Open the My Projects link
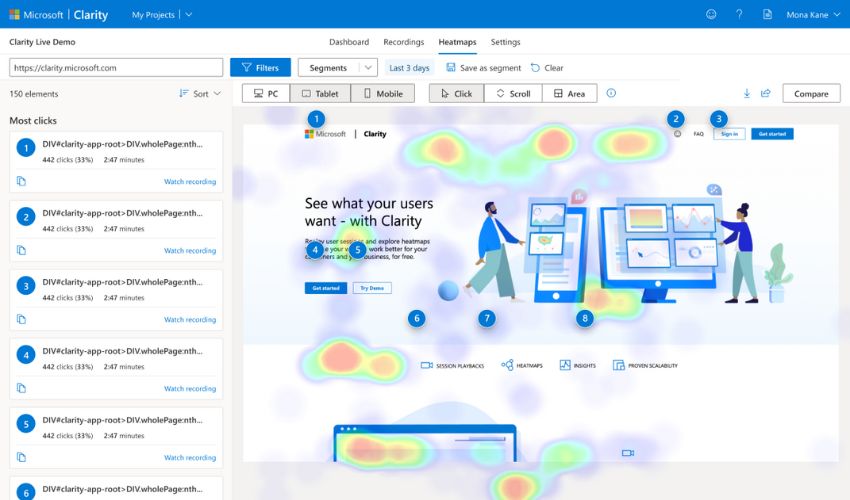850x500 pixels. pos(153,15)
